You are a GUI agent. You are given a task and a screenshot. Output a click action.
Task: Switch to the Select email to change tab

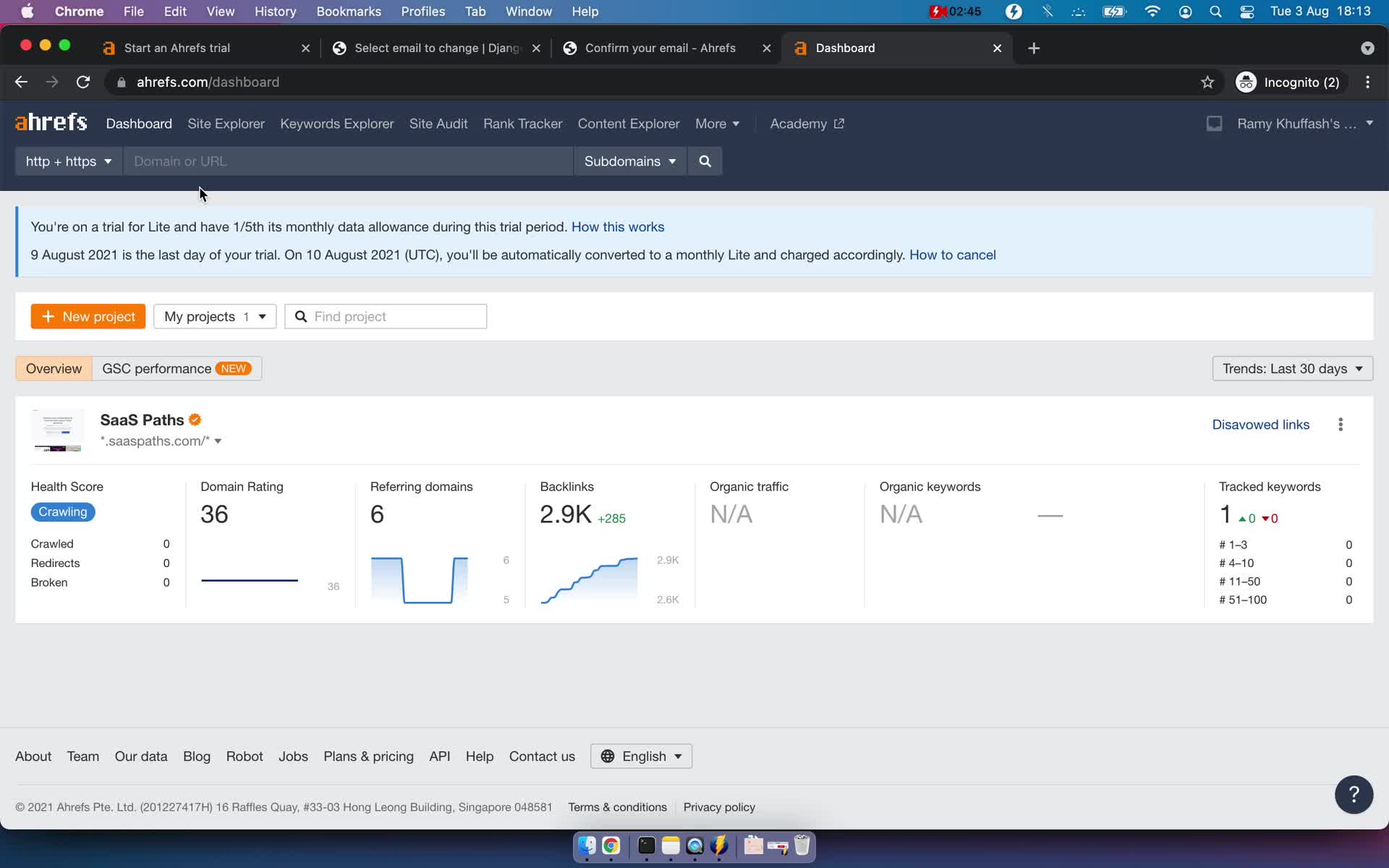pos(436,48)
